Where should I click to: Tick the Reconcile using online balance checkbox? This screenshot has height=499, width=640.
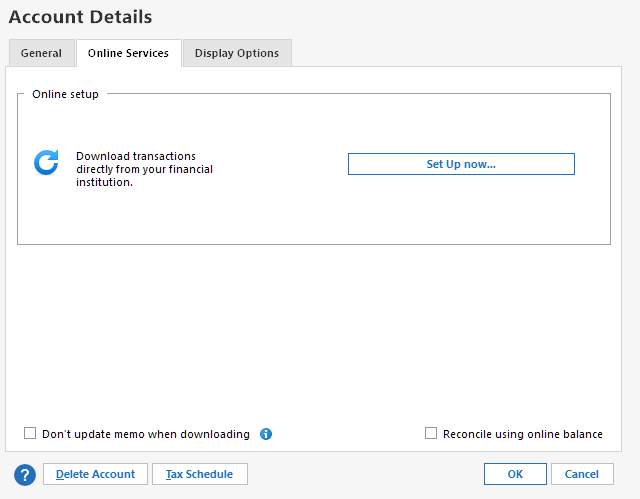tap(431, 434)
